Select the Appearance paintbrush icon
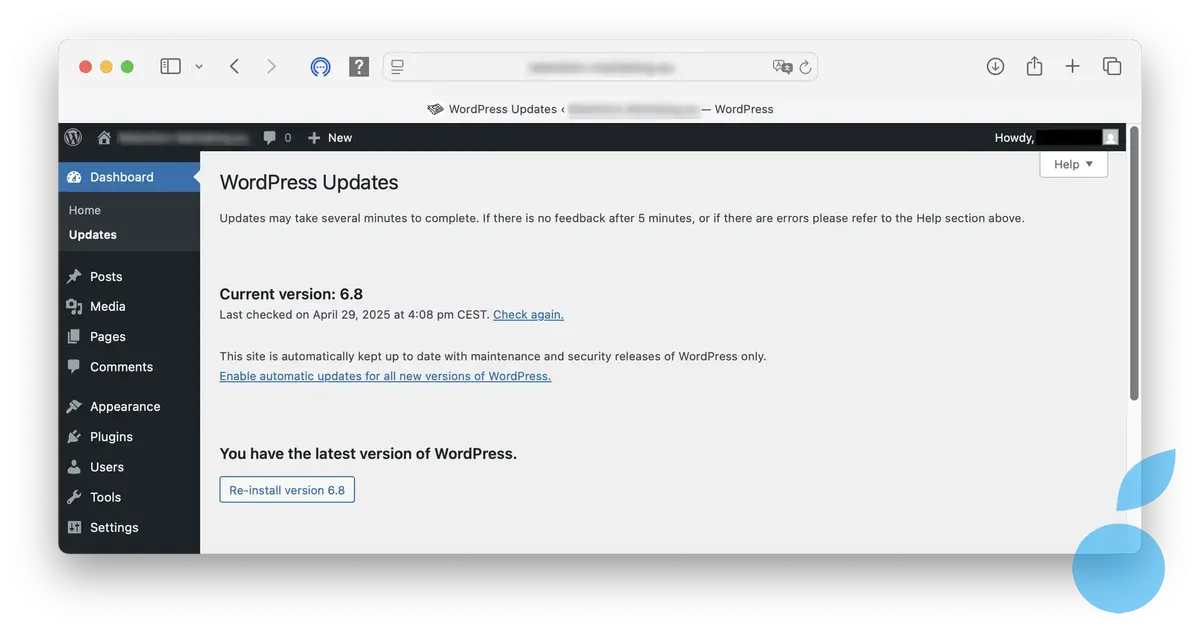 tap(74, 406)
